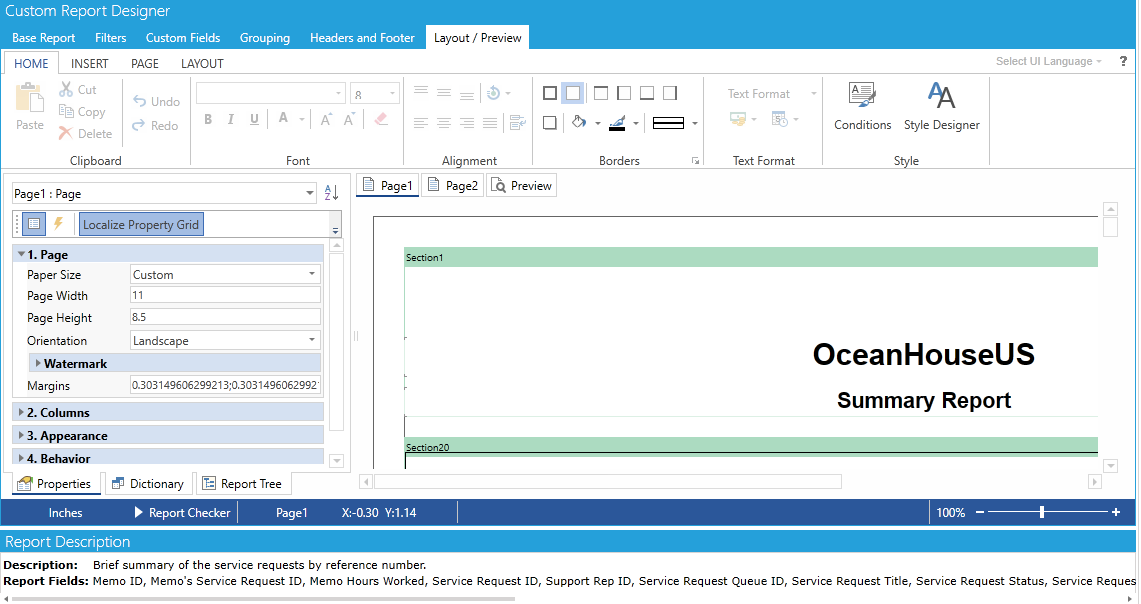This screenshot has width=1141, height=604.
Task: Open the Style Designer
Action: coord(942,106)
